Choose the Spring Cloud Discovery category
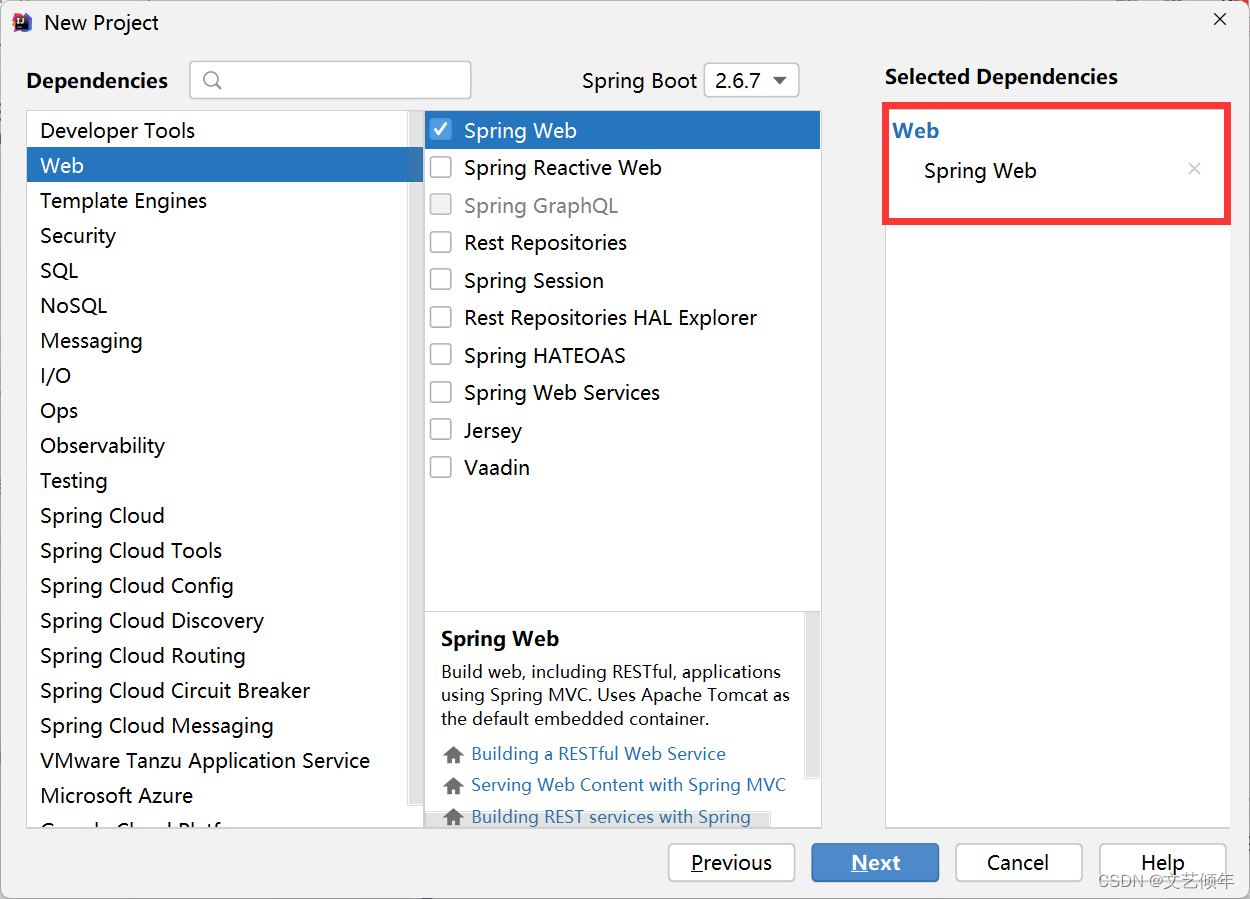This screenshot has width=1250, height=899. (x=218, y=620)
